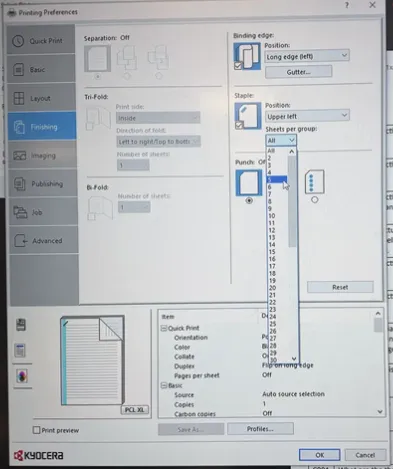Click the Kyocera logo

click(x=38, y=455)
